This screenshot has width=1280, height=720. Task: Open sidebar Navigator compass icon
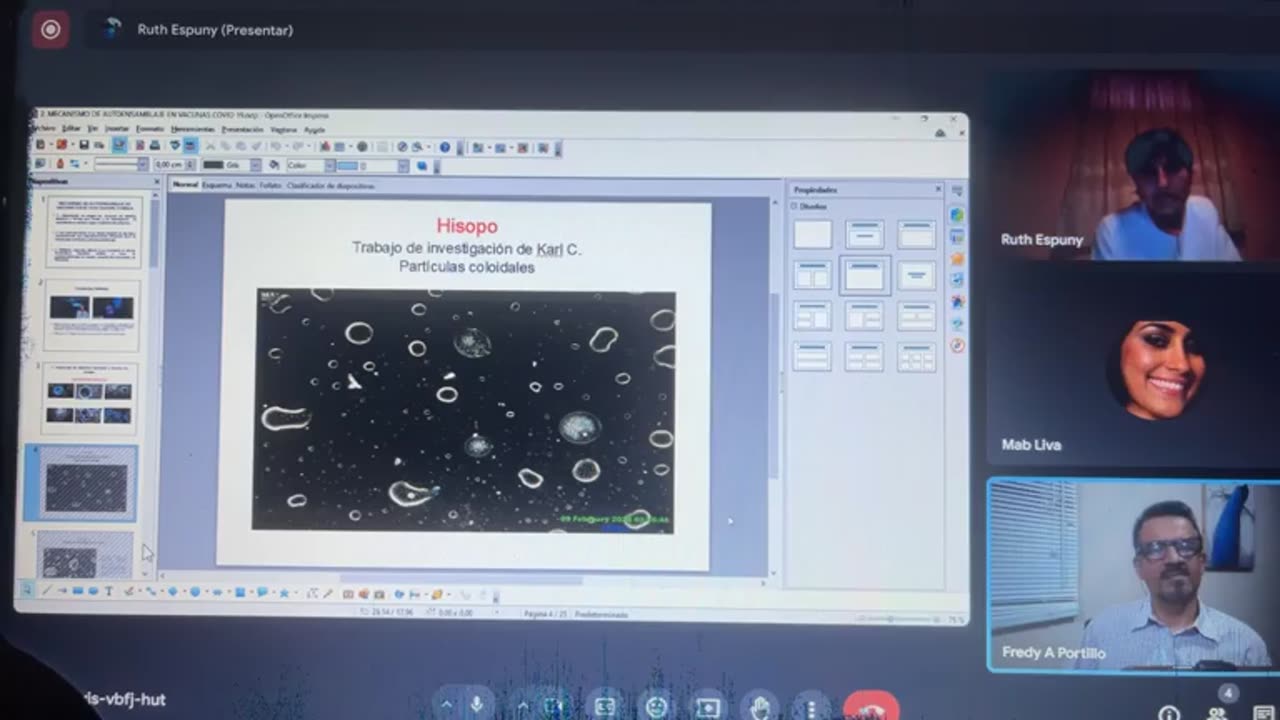[957, 345]
